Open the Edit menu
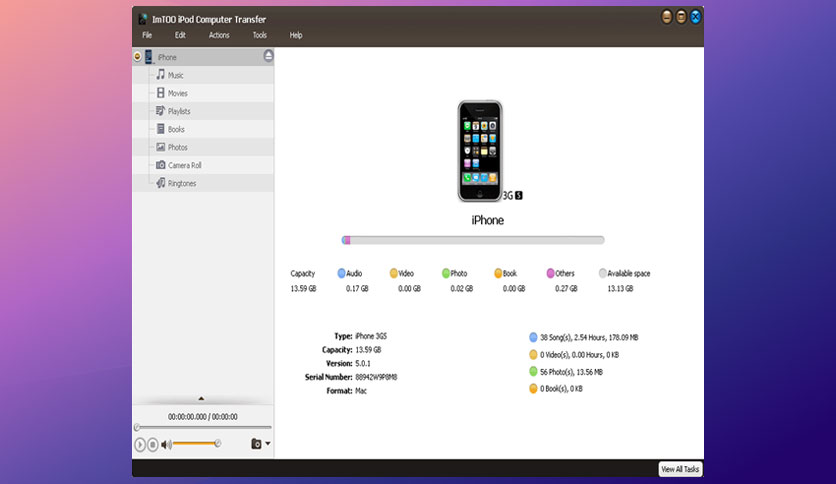The image size is (836, 484). 180,35
